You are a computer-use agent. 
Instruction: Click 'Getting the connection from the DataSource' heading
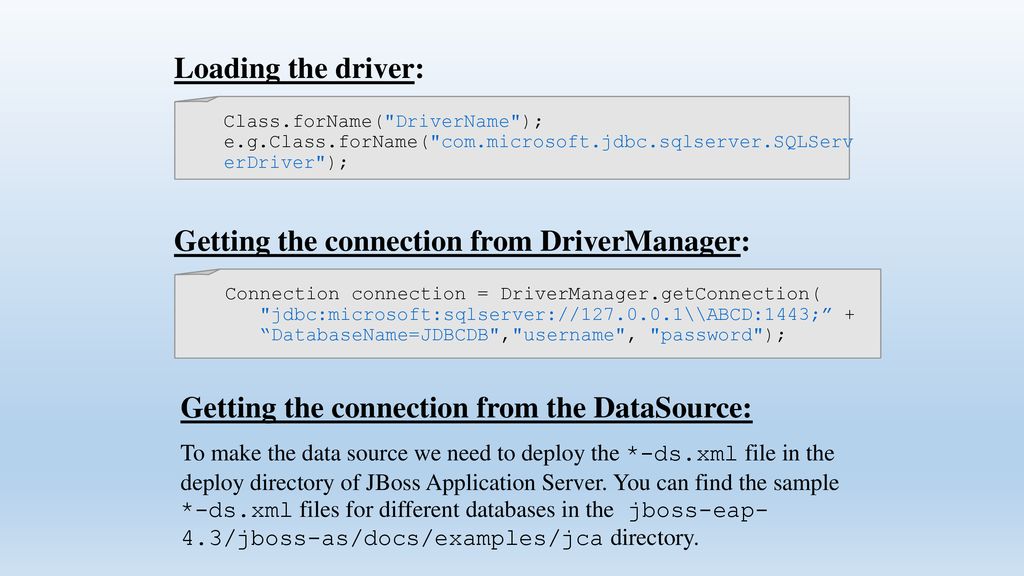click(x=466, y=408)
